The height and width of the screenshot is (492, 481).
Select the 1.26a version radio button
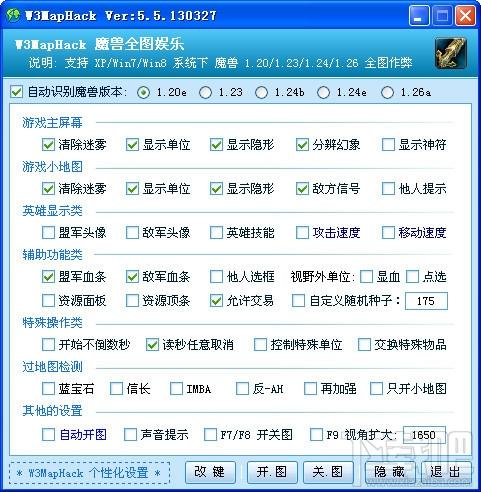387,92
